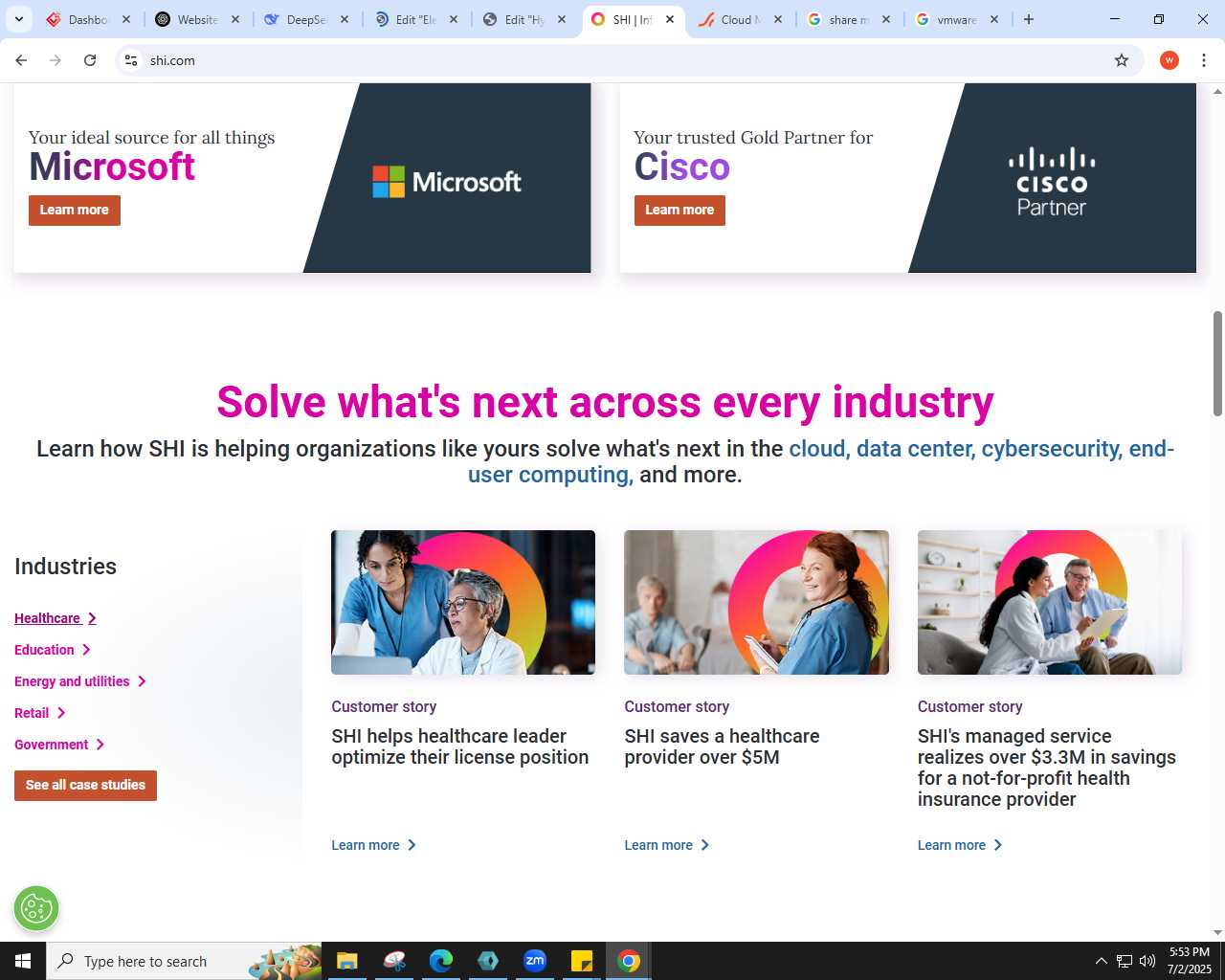This screenshot has width=1225, height=980.
Task: Open 'SHI saves a healthcare provider' headline
Action: click(x=723, y=746)
